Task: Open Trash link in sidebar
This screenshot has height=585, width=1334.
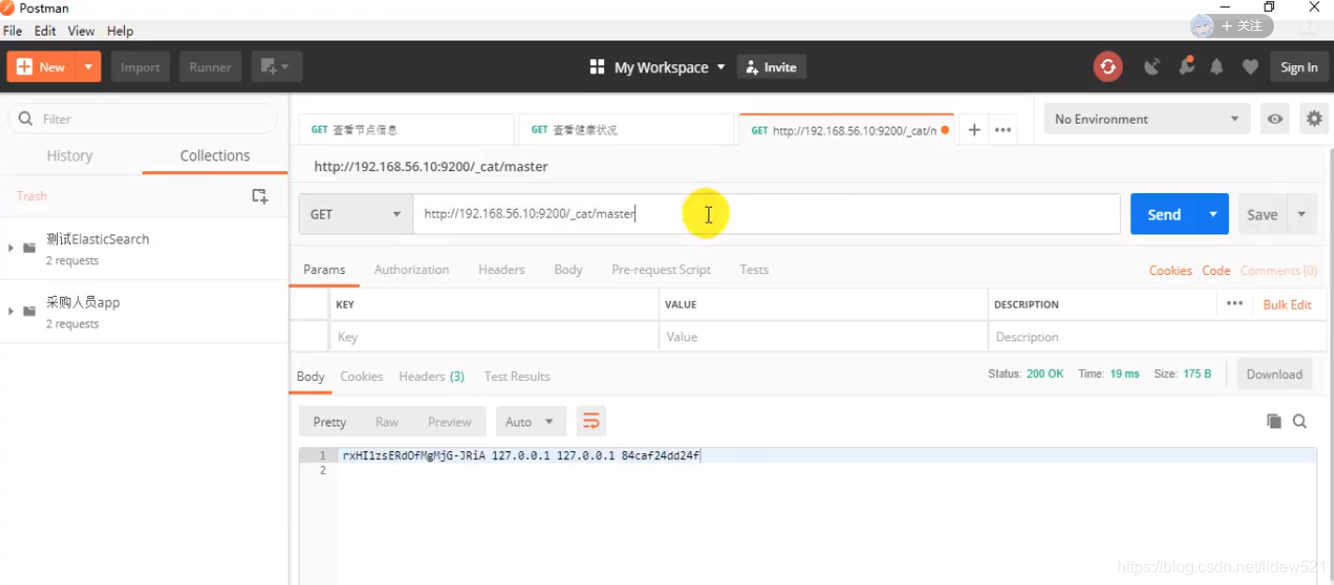Action: tap(32, 196)
